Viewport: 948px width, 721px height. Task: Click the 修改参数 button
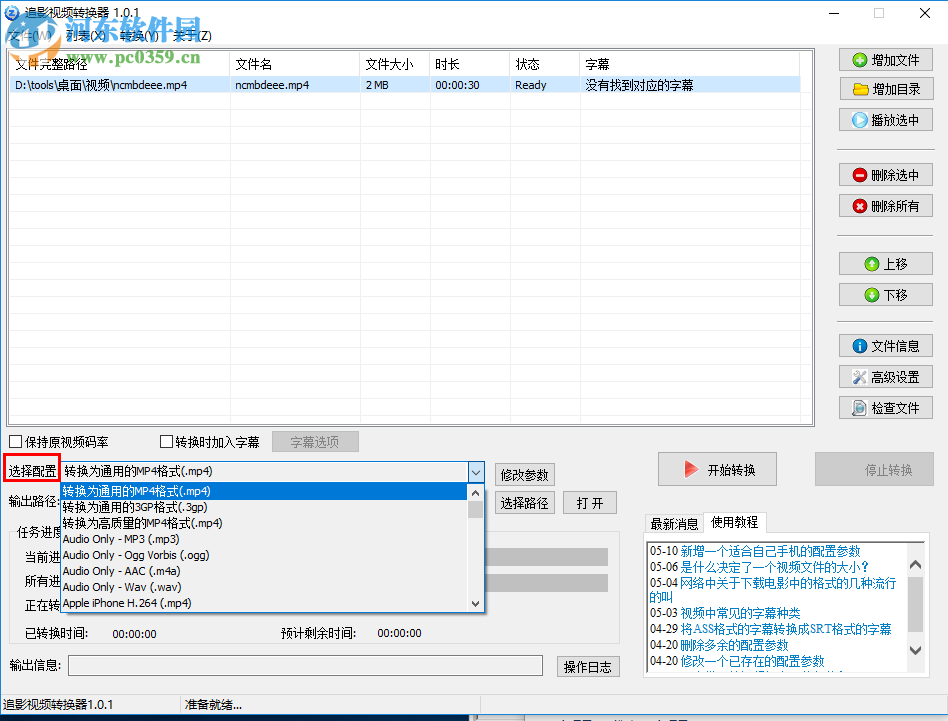[524, 475]
